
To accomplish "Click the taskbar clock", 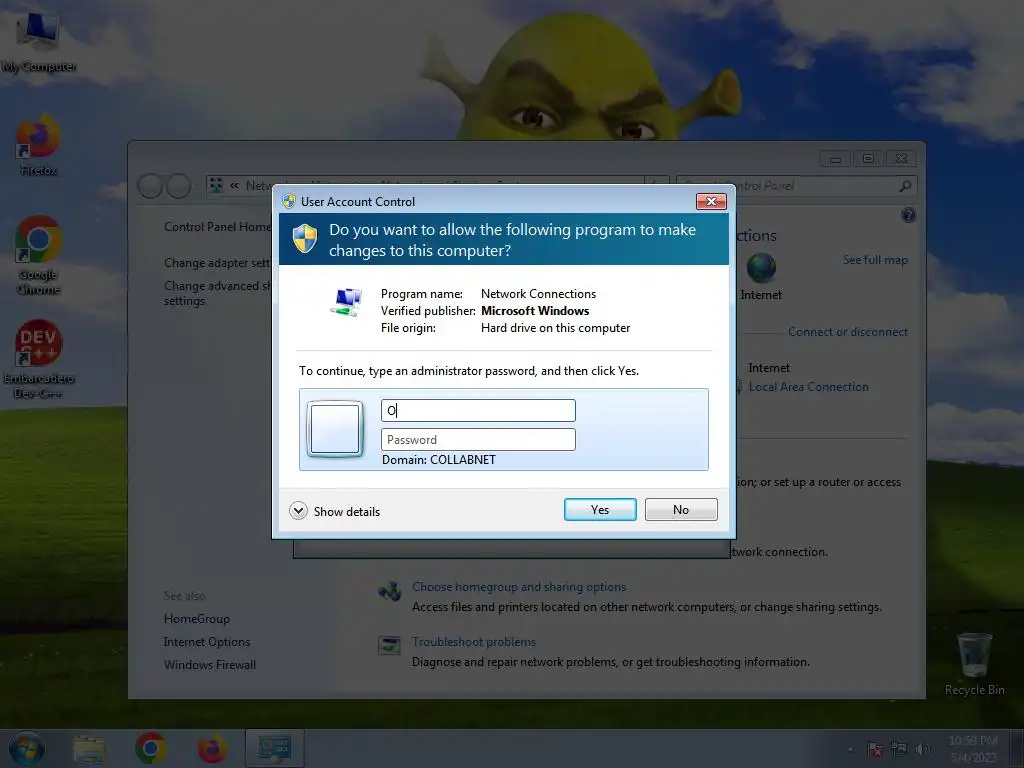I will pyautogui.click(x=973, y=749).
